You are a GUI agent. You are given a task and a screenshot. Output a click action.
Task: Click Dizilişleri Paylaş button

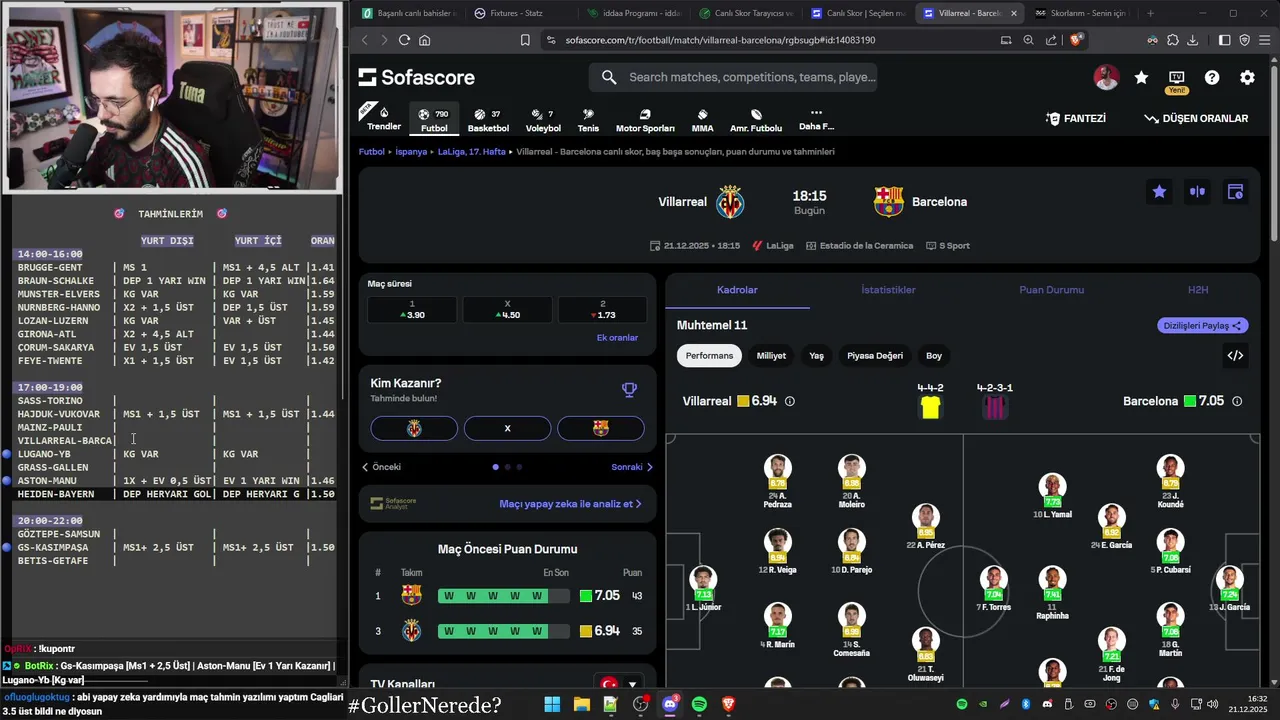pos(1203,325)
